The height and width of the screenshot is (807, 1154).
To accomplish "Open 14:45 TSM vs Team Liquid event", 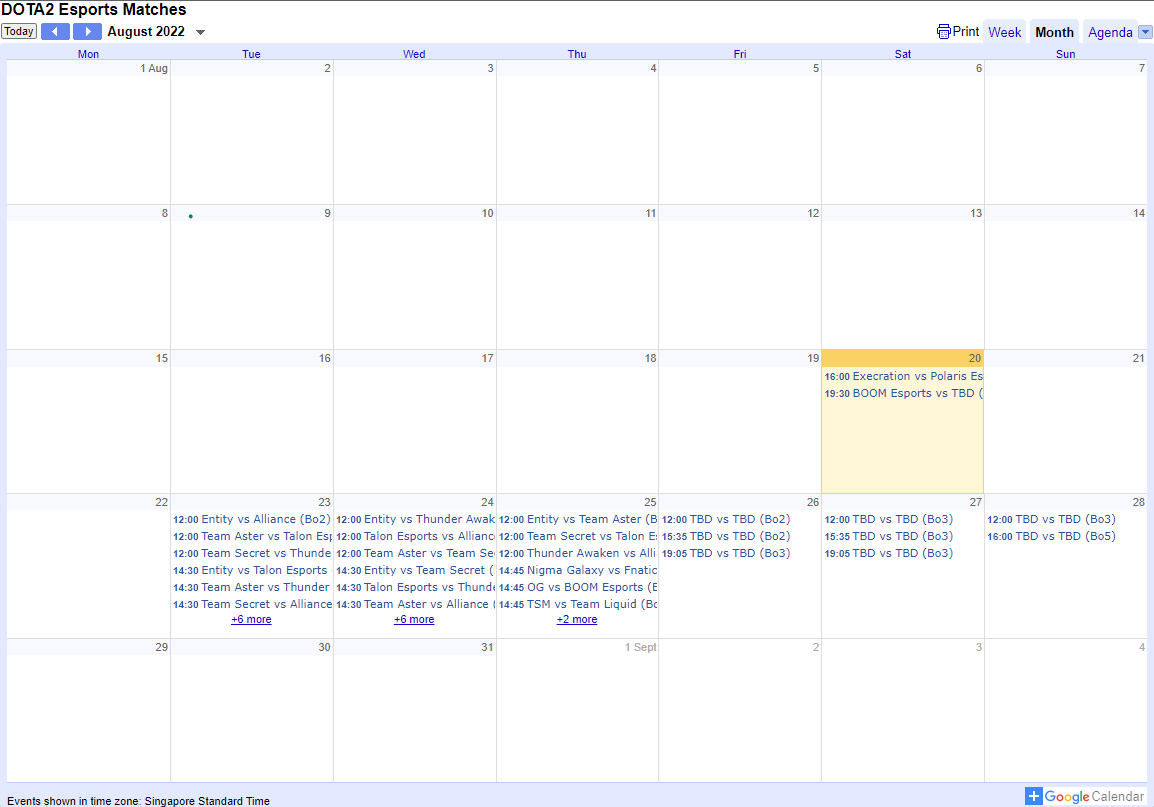I will 578,603.
